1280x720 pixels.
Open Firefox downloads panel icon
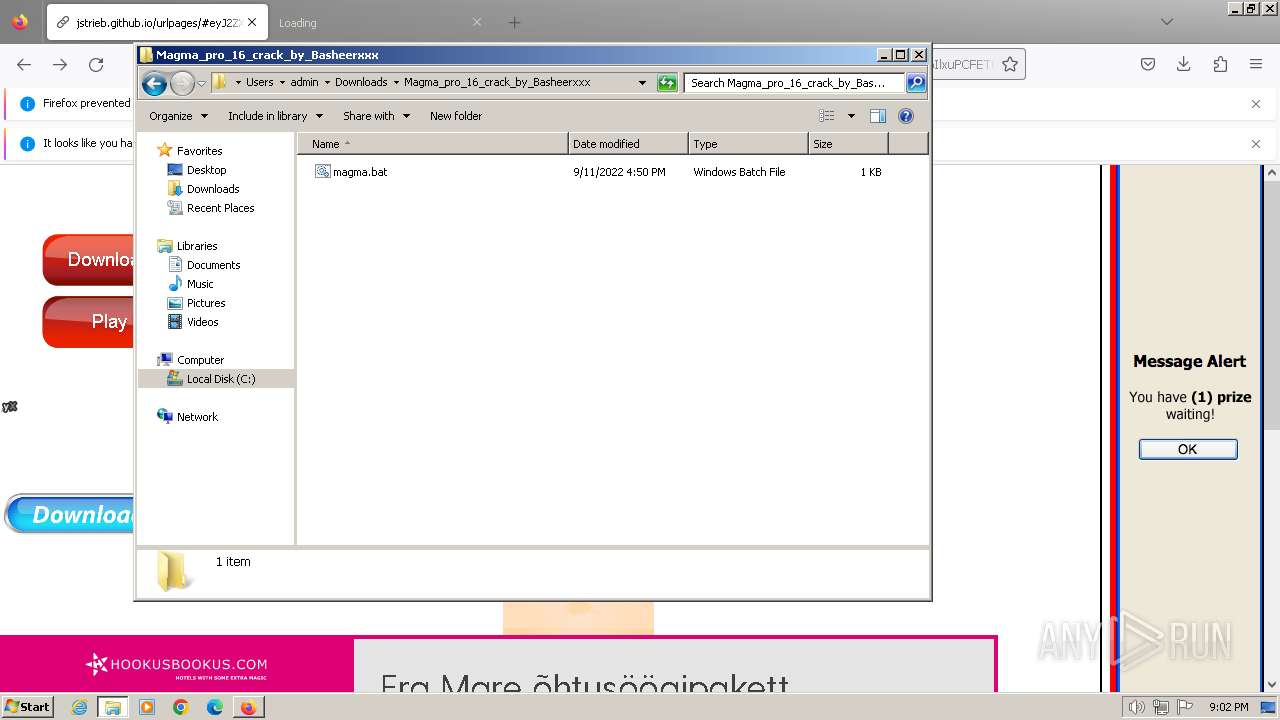[x=1184, y=64]
